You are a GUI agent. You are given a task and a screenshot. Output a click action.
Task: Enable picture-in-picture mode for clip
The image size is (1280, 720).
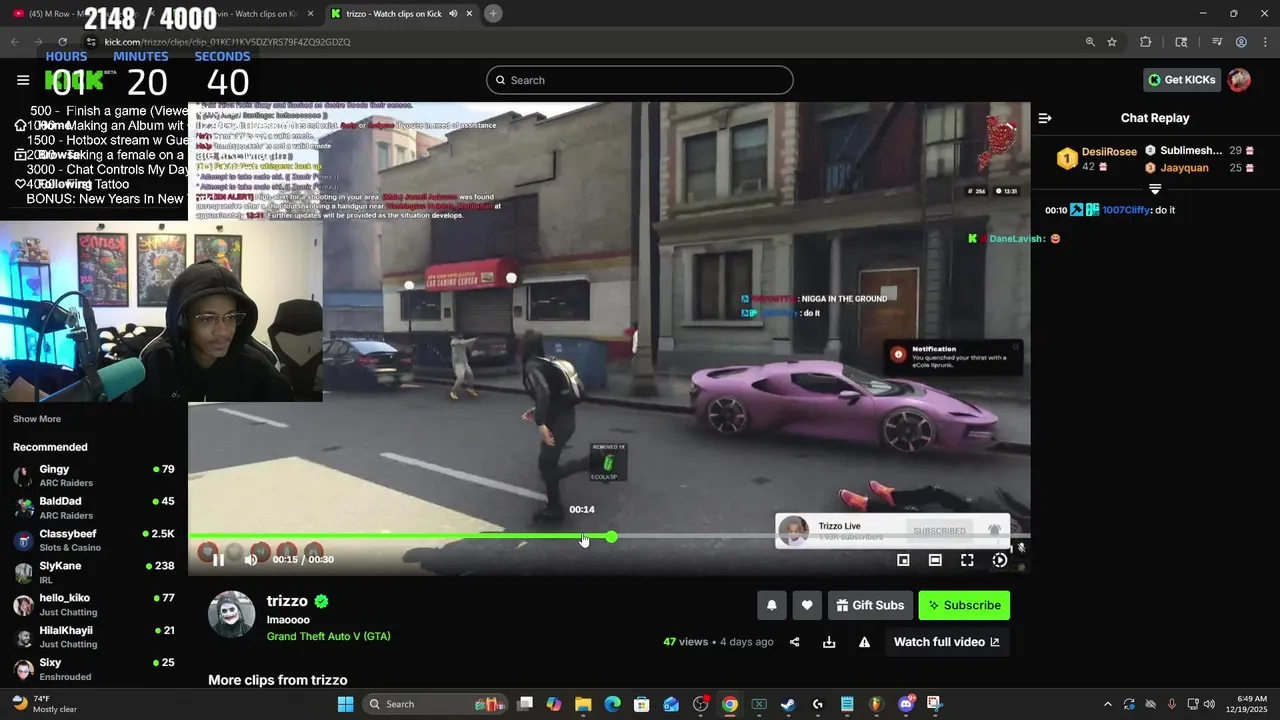pyautogui.click(x=903, y=560)
